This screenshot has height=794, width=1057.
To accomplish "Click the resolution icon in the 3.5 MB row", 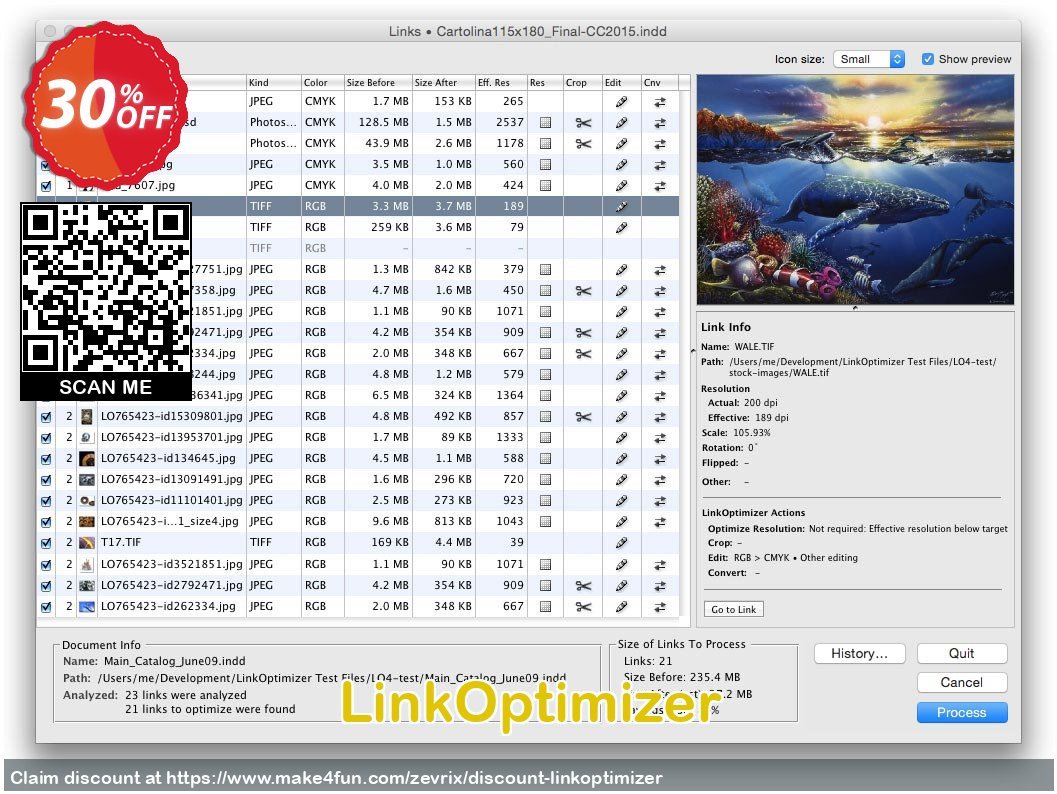I will click(x=545, y=164).
